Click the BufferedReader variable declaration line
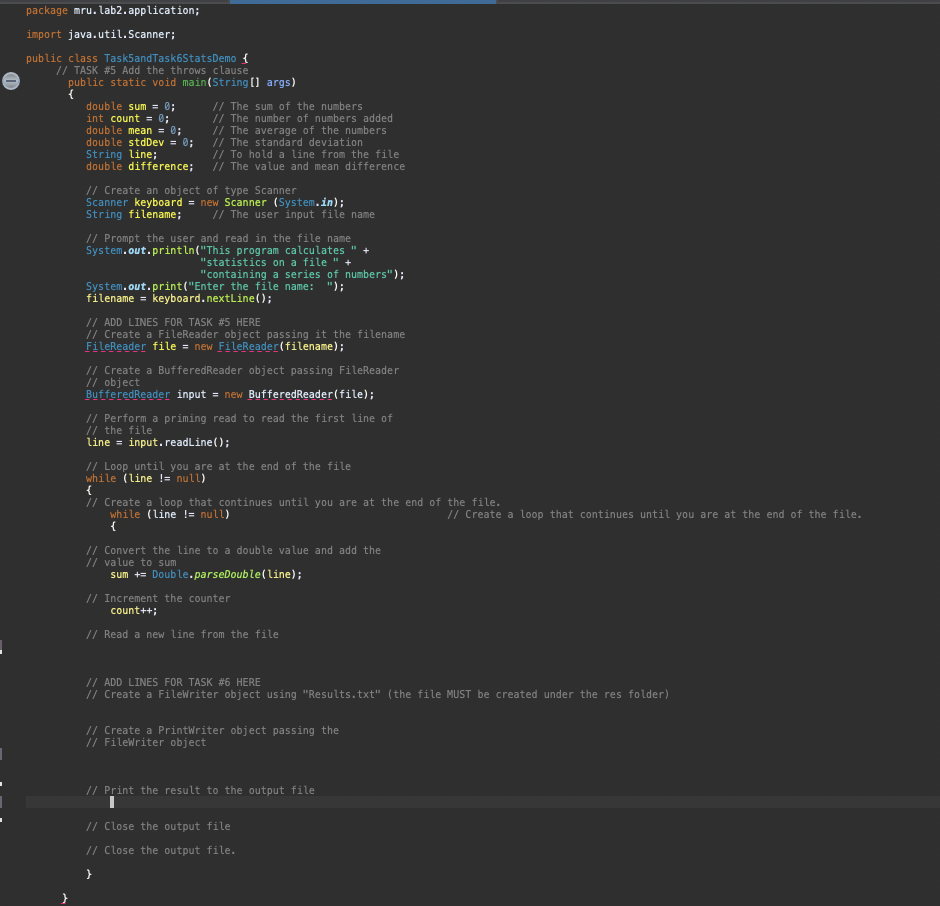940x906 pixels. 180,394
